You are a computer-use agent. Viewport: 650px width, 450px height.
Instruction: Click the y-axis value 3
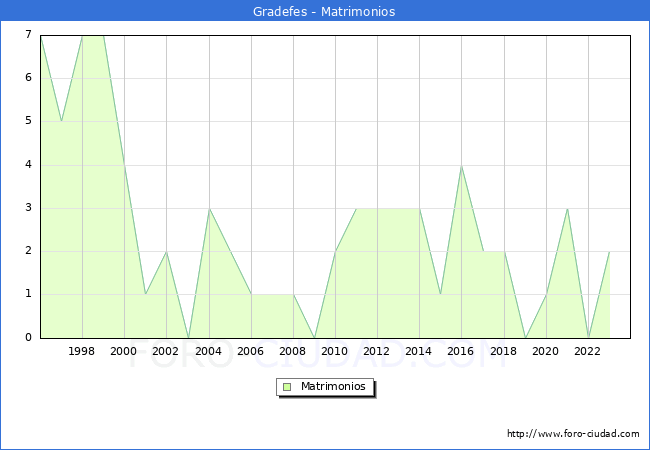pos(28,208)
